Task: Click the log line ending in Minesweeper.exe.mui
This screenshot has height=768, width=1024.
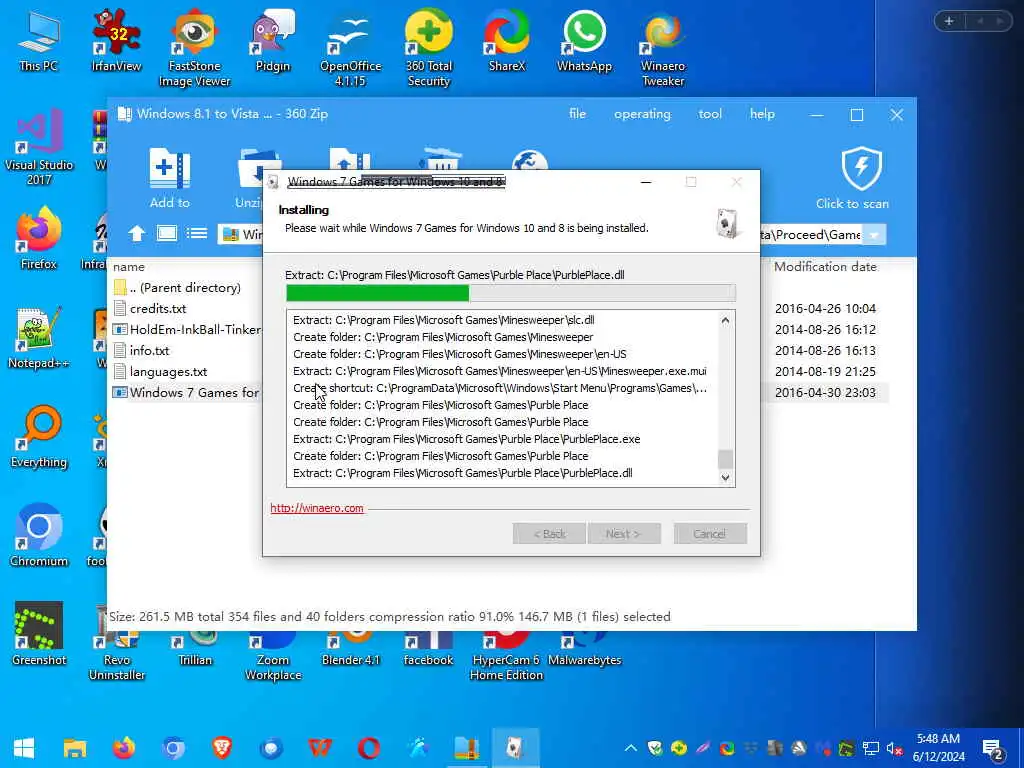Action: click(500, 371)
